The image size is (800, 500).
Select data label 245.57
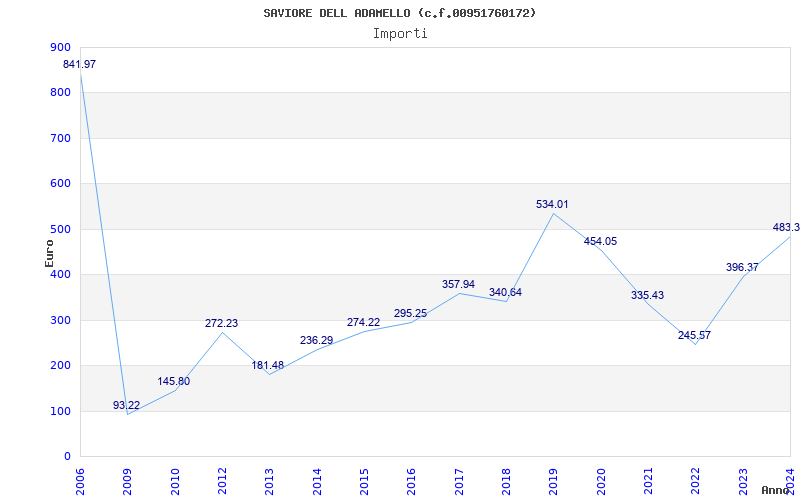[x=694, y=335]
